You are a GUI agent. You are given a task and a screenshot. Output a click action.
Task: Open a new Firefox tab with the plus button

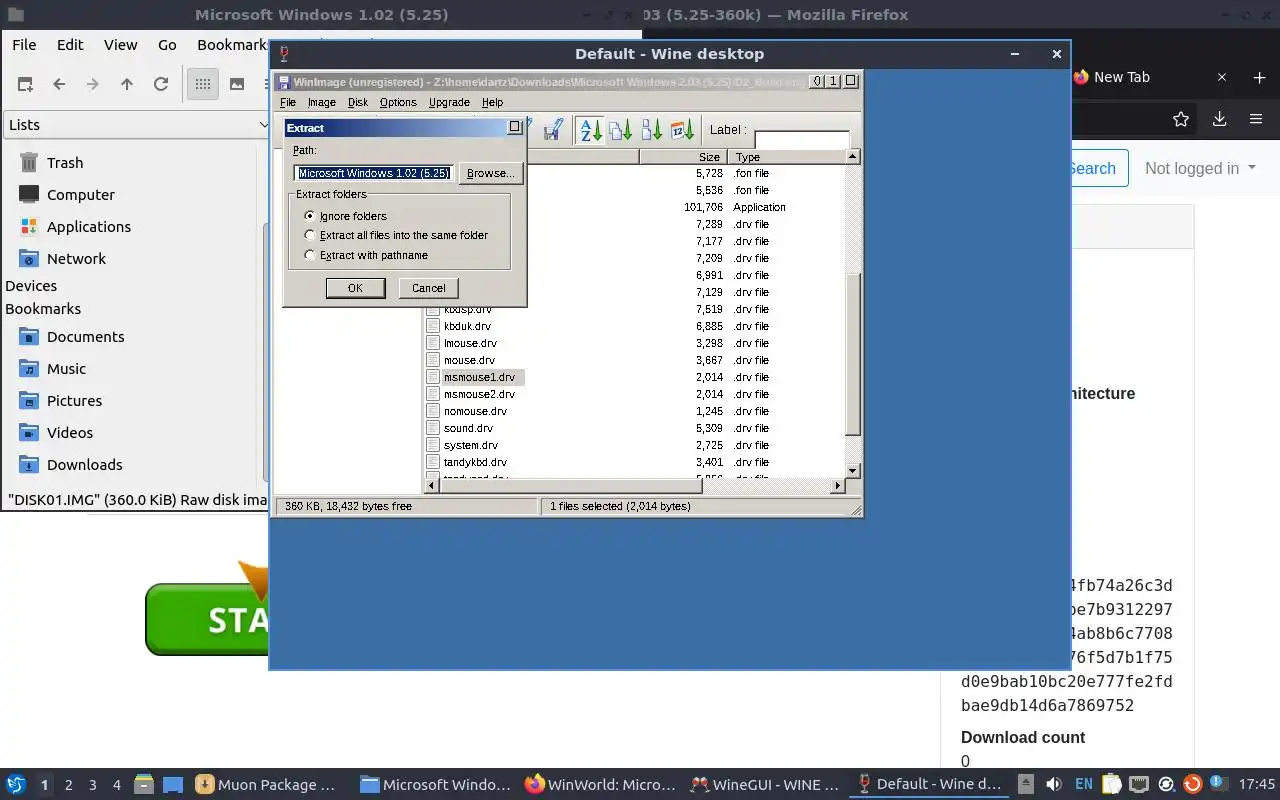point(1259,77)
